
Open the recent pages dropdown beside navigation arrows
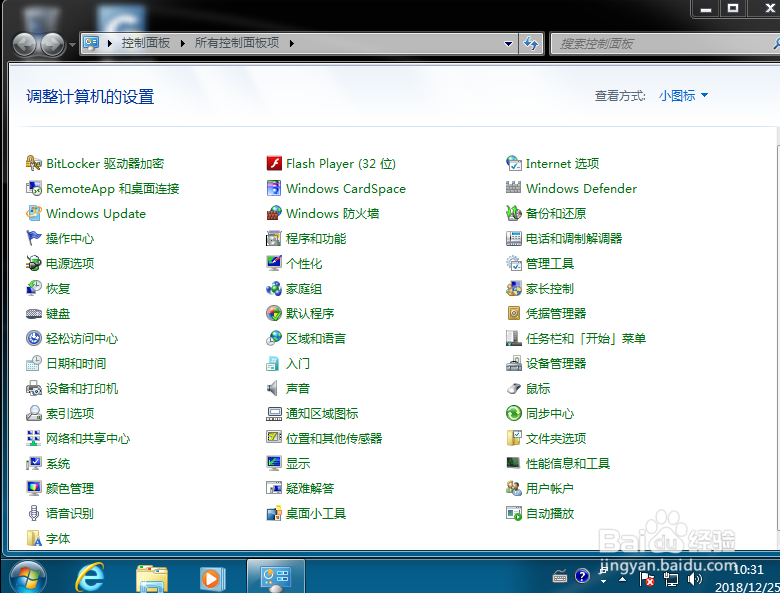tap(72, 45)
